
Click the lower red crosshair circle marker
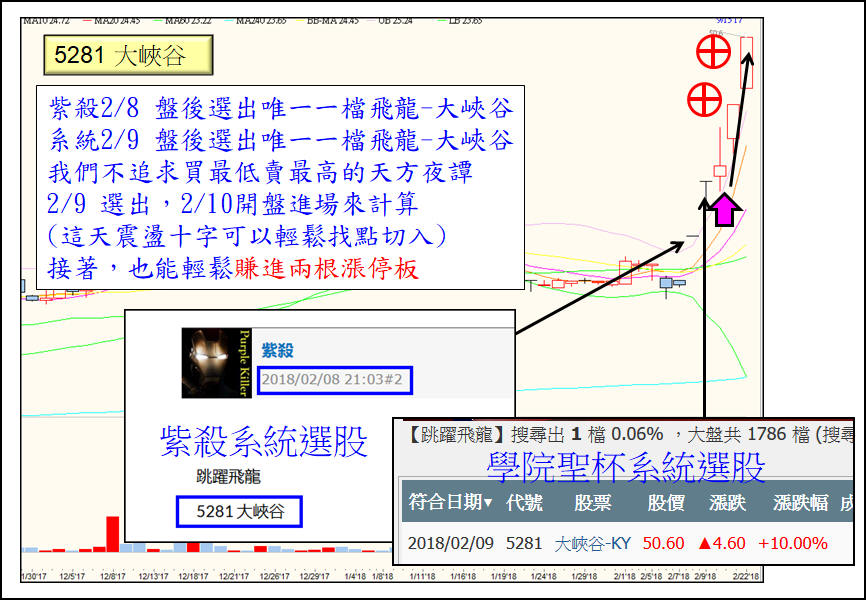click(704, 99)
